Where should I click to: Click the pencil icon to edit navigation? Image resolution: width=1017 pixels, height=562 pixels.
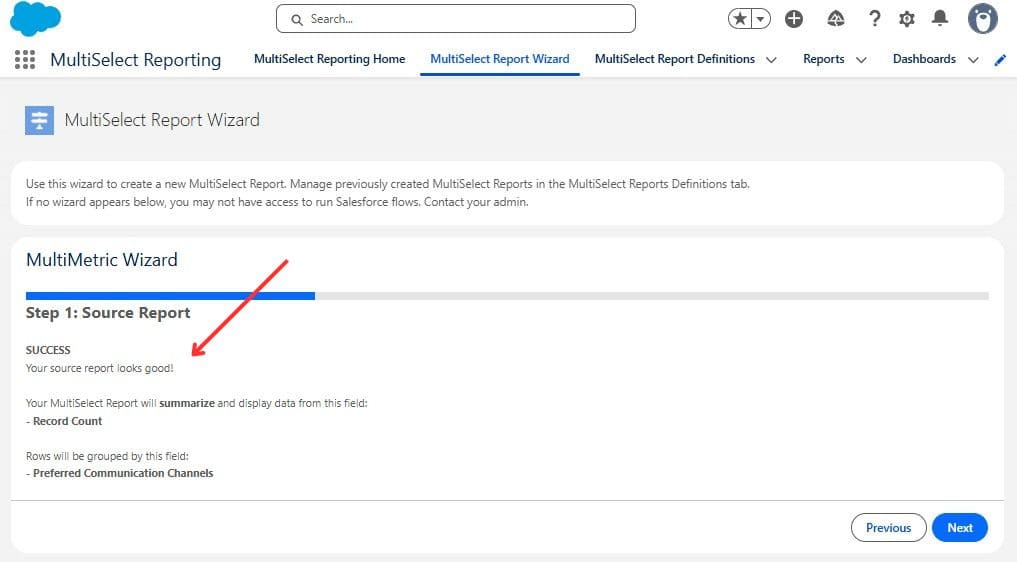tap(1000, 60)
